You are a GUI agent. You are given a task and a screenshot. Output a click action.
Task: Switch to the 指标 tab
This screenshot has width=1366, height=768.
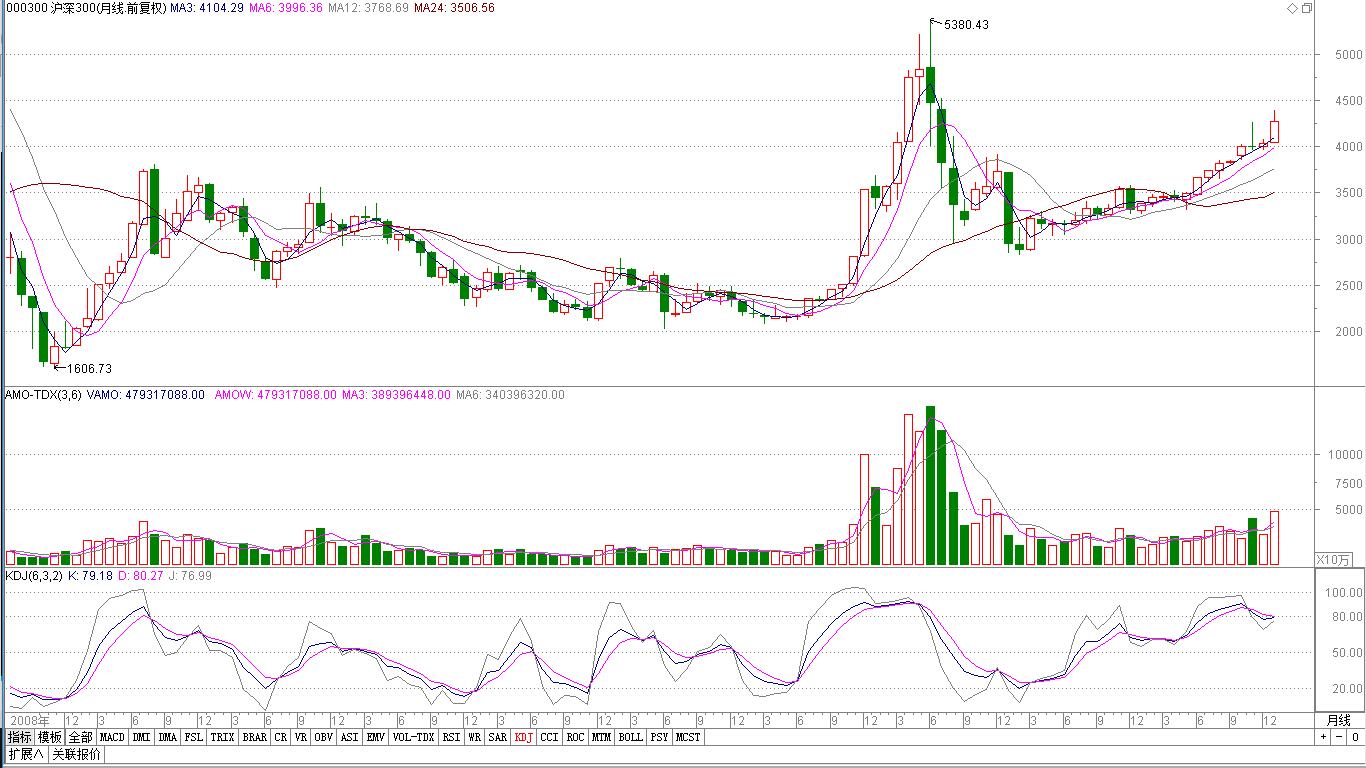pos(19,737)
